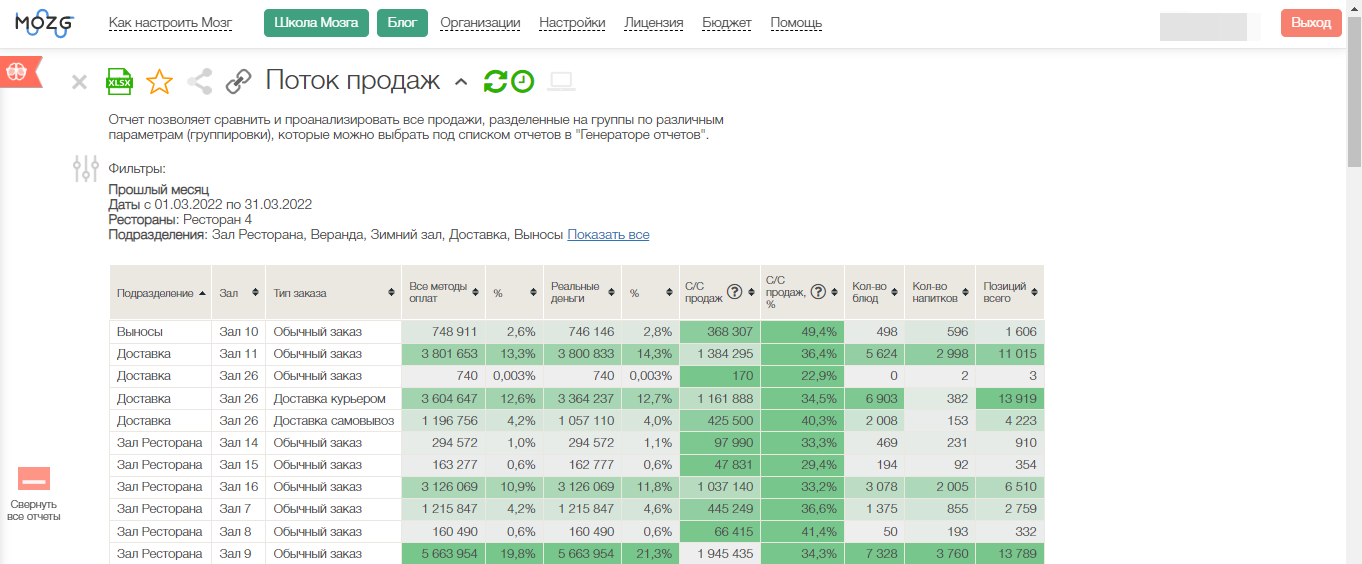Collapse report with caret next to title

pos(461,82)
